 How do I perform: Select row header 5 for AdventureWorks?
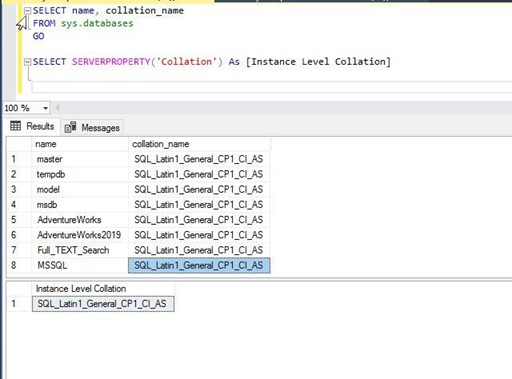[19, 220]
